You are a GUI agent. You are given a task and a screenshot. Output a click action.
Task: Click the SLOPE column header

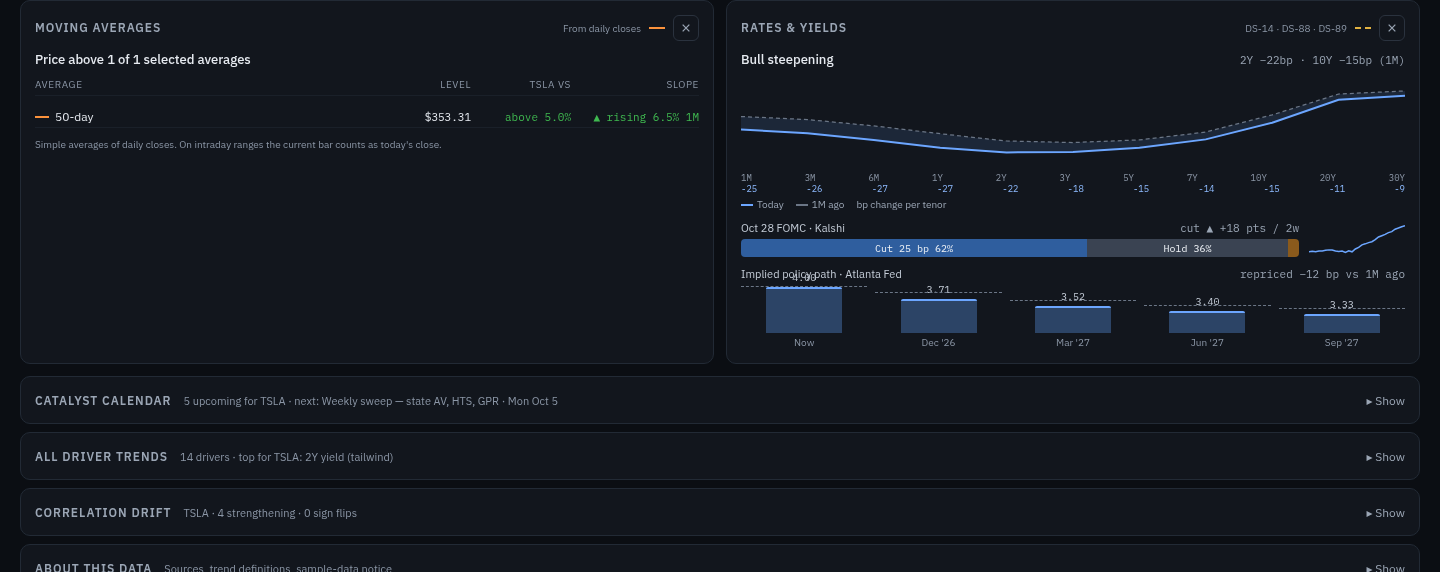tap(683, 85)
